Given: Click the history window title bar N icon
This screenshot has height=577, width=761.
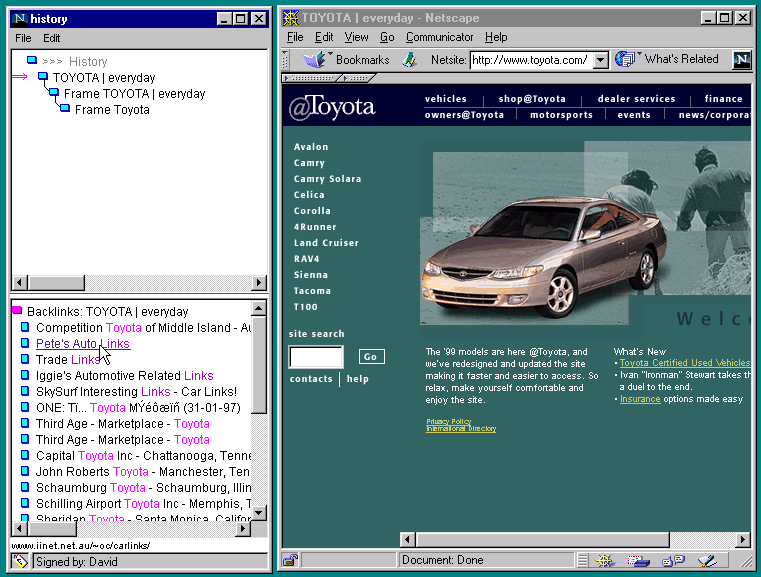Looking at the screenshot, I should pos(20,19).
